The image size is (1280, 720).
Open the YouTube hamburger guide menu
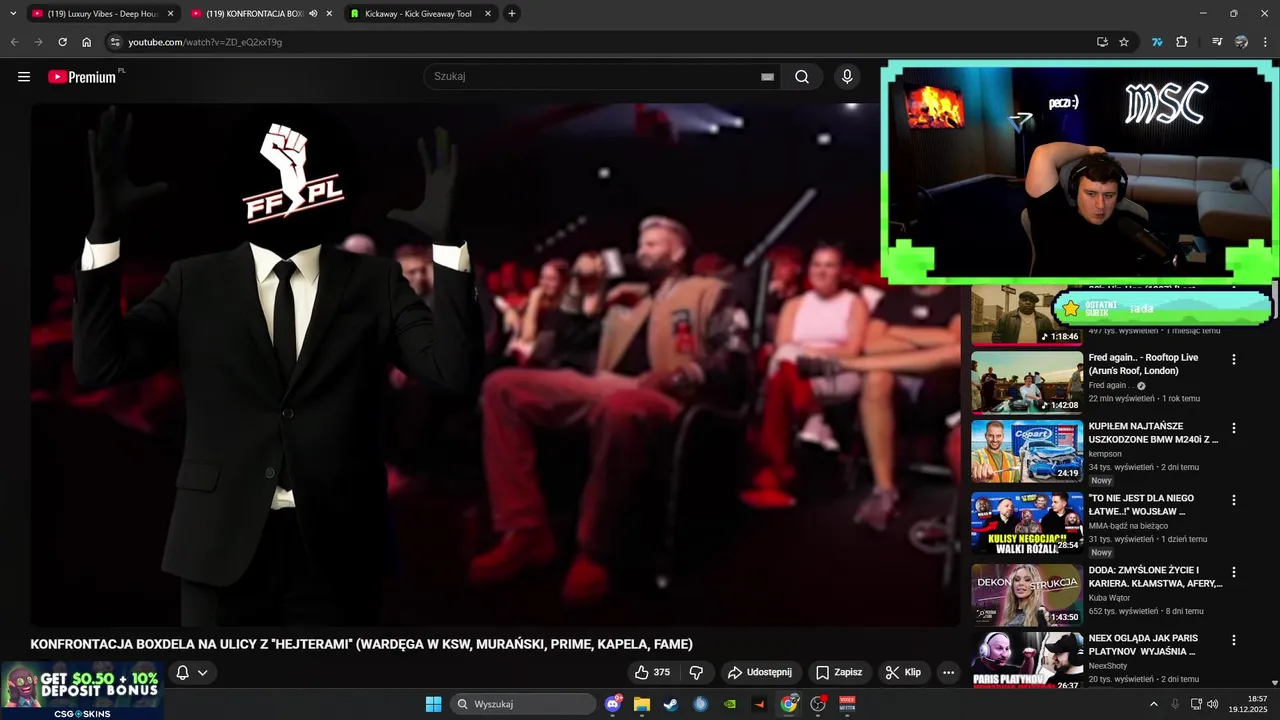tap(24, 77)
